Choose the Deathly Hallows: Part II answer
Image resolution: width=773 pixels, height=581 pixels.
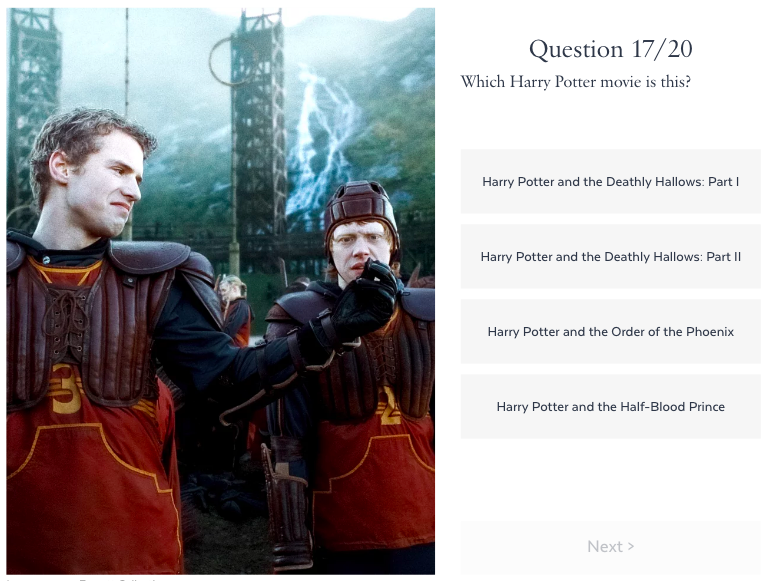610,256
